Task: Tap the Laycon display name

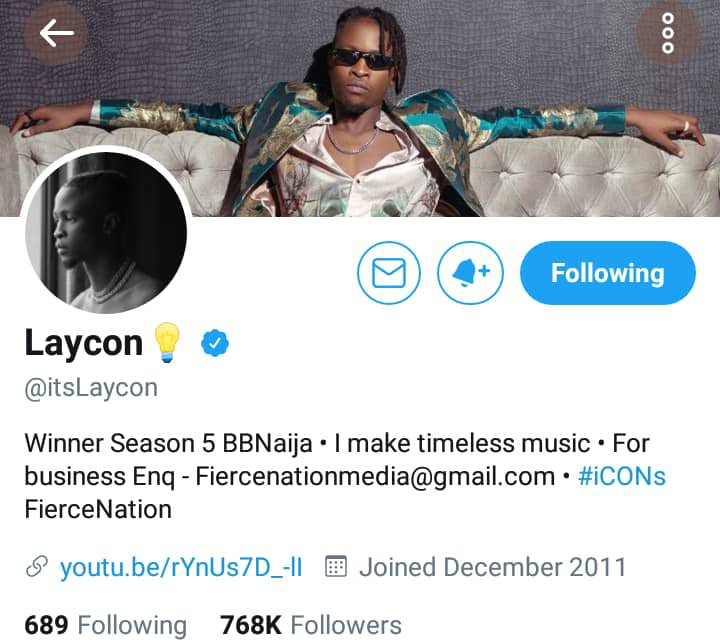Action: click(x=84, y=343)
